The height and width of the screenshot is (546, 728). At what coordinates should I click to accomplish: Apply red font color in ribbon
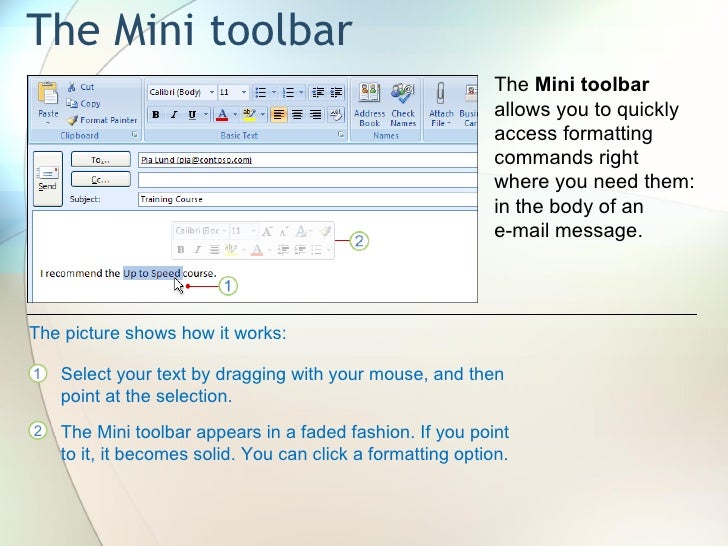[x=222, y=114]
